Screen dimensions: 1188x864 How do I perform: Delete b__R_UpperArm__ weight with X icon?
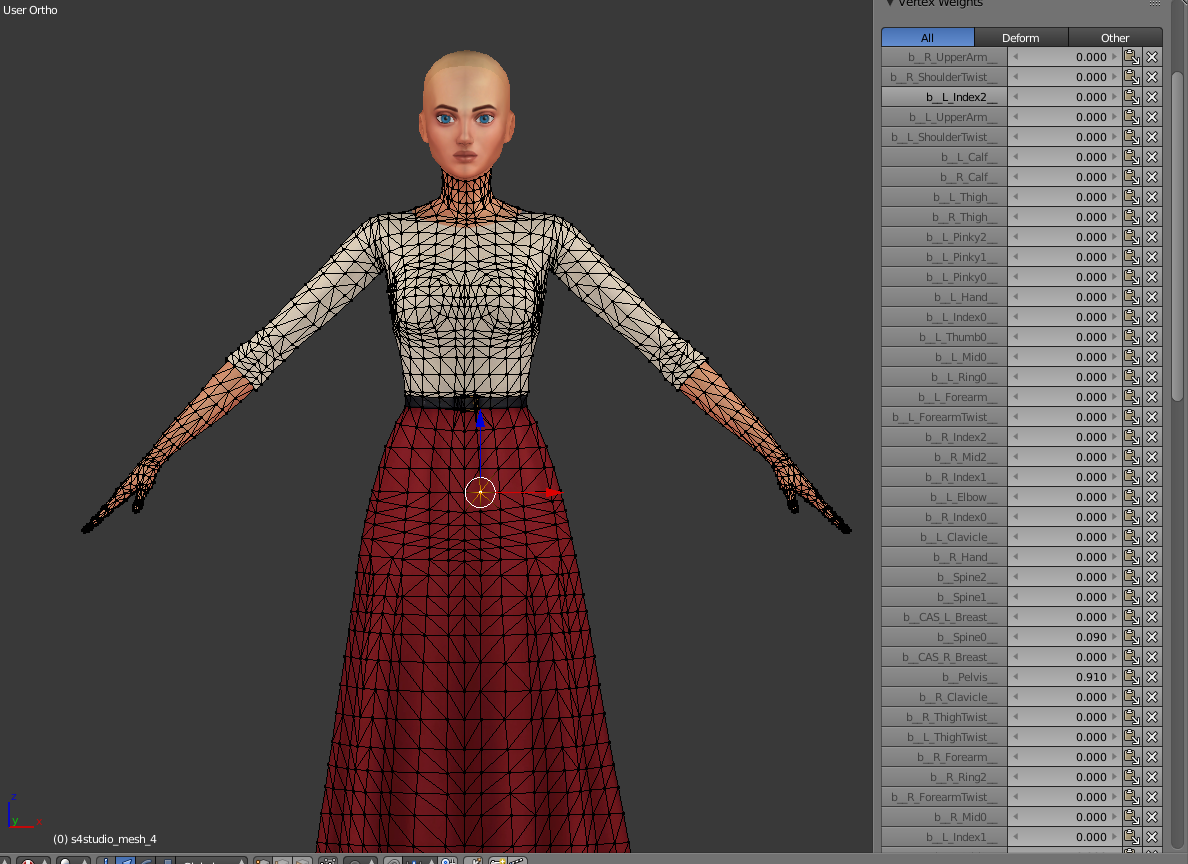(x=1152, y=57)
